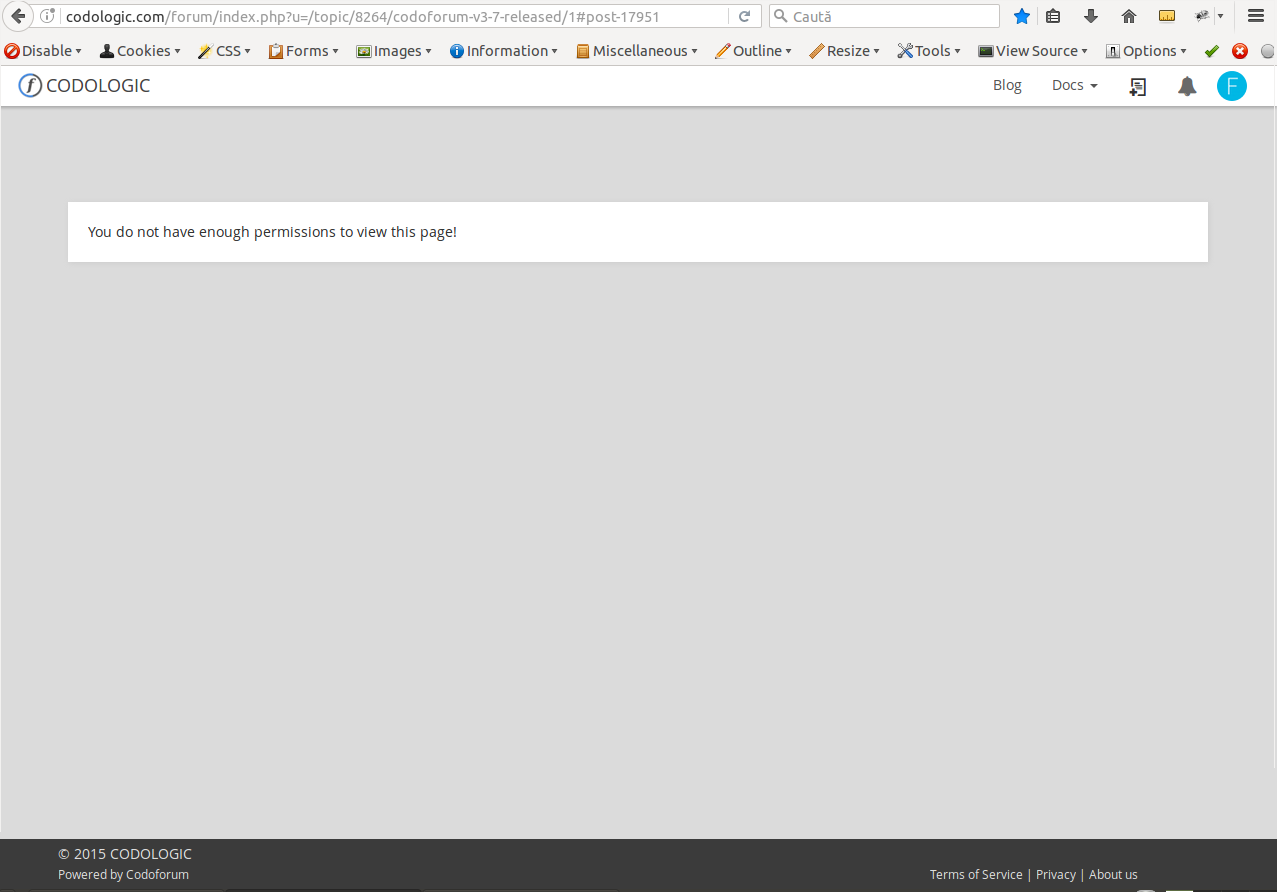Image resolution: width=1277 pixels, height=892 pixels.
Task: Open the Cookies dropdown in developer toolbar
Action: (x=140, y=51)
